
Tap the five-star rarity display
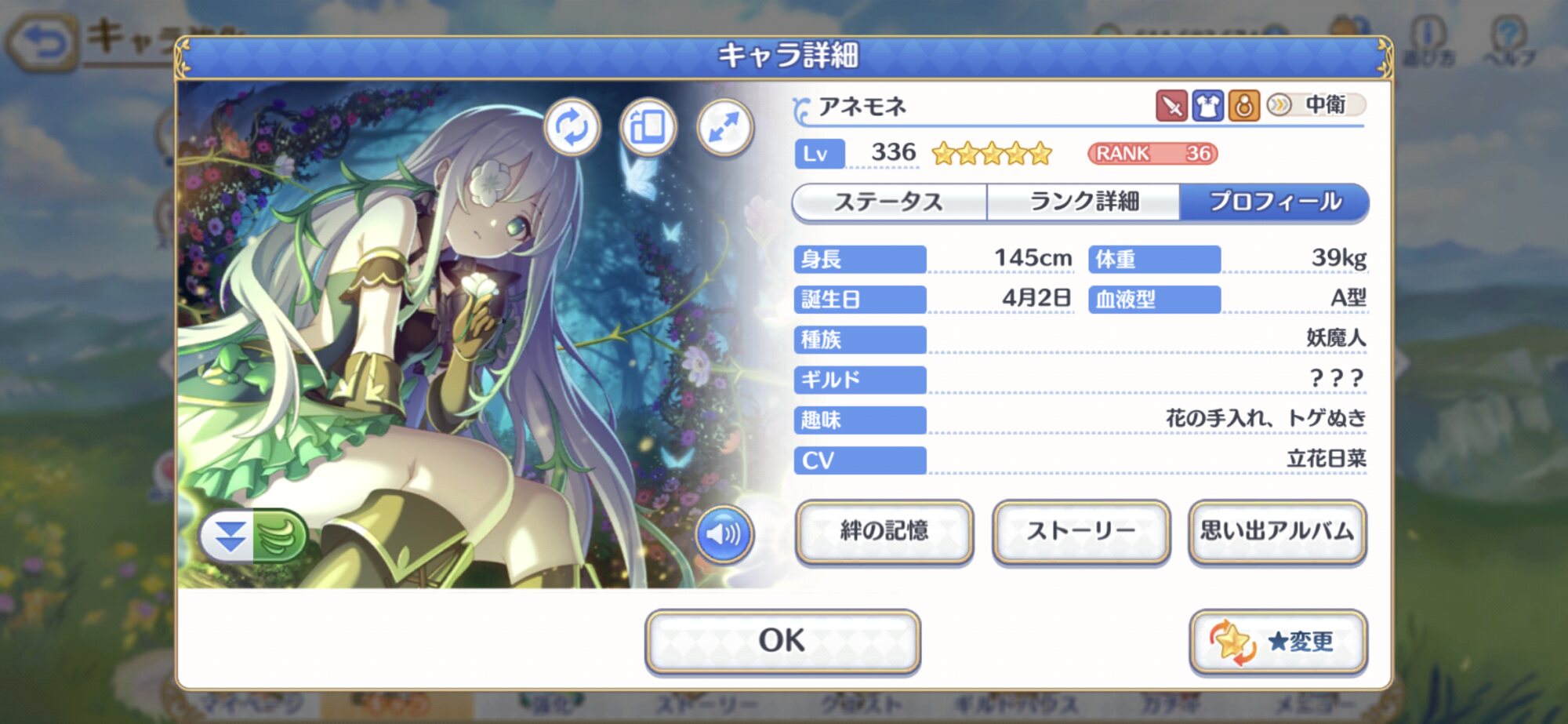click(x=992, y=154)
